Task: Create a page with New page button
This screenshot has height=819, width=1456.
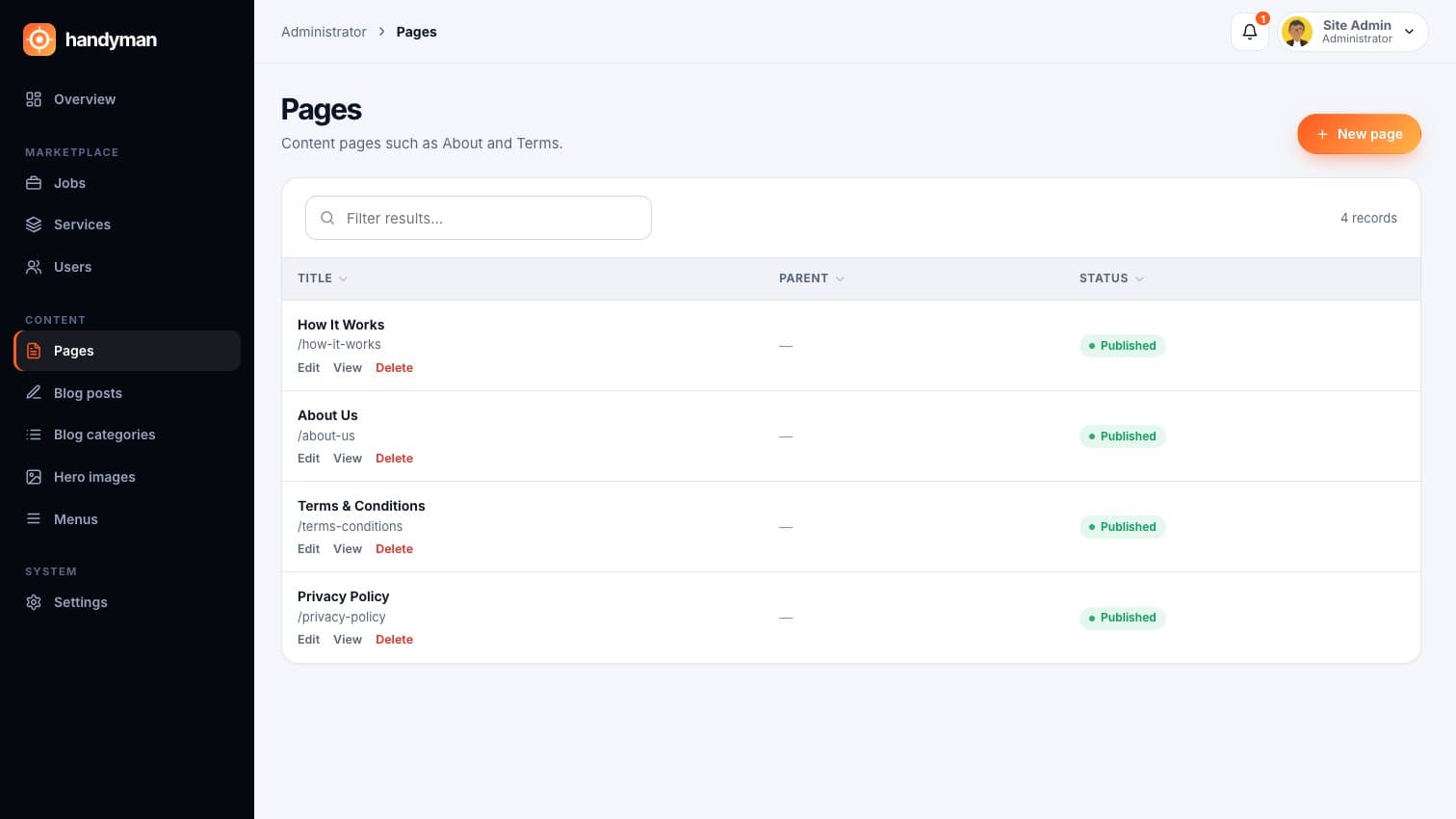Action: [x=1359, y=134]
